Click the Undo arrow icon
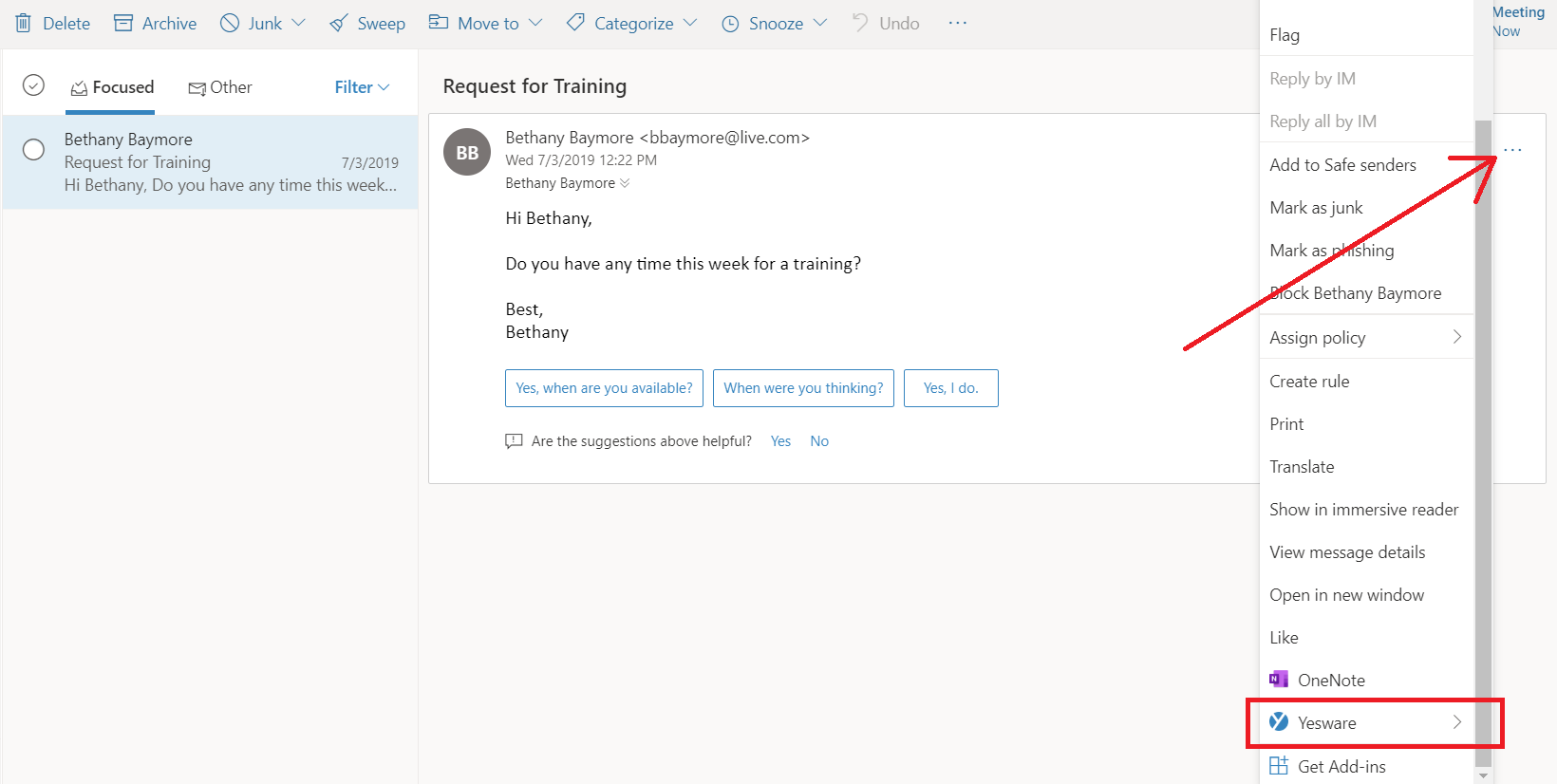Image resolution: width=1557 pixels, height=784 pixels. coord(860,23)
